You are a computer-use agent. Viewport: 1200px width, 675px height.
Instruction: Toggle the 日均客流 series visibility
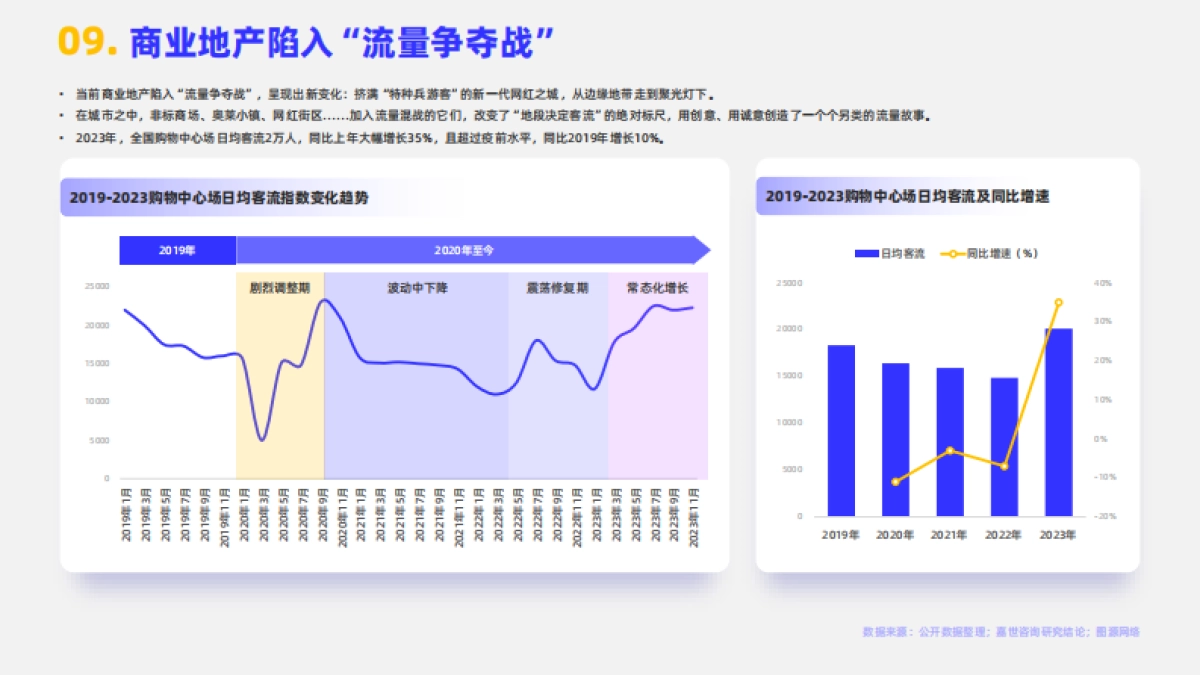(x=880, y=254)
